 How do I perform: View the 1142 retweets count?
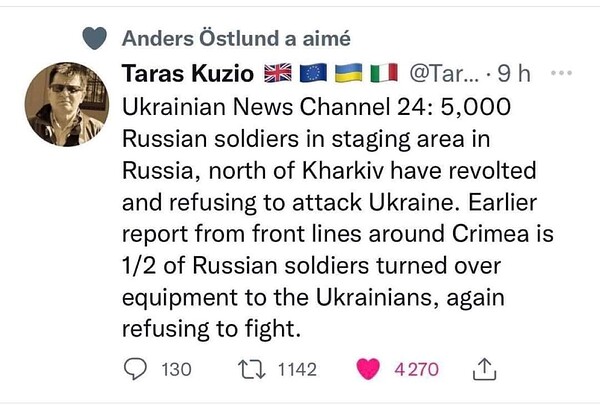[296, 370]
